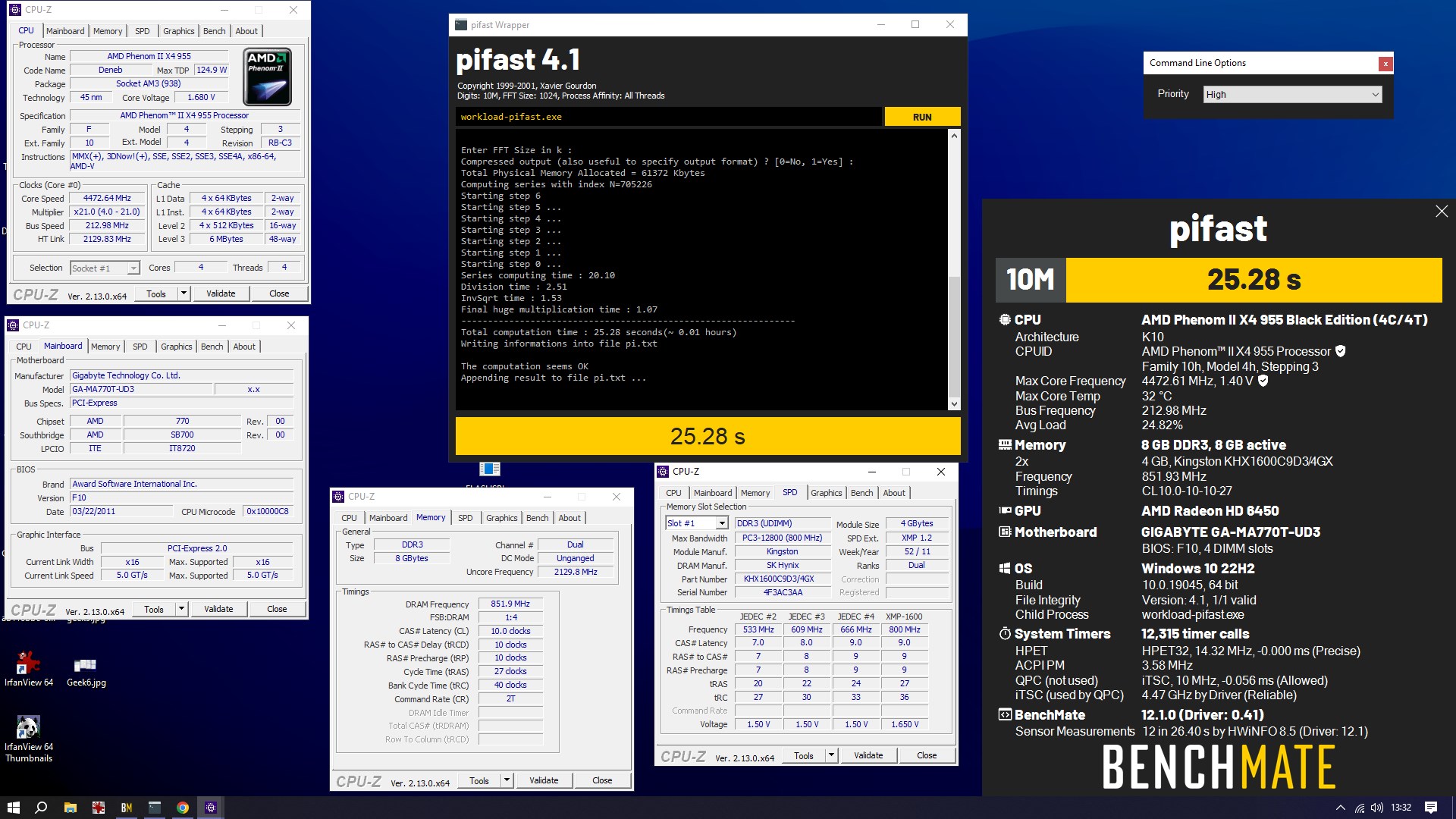
Task: Click Max Bandwidth PC3-12800 value
Action: click(783, 538)
